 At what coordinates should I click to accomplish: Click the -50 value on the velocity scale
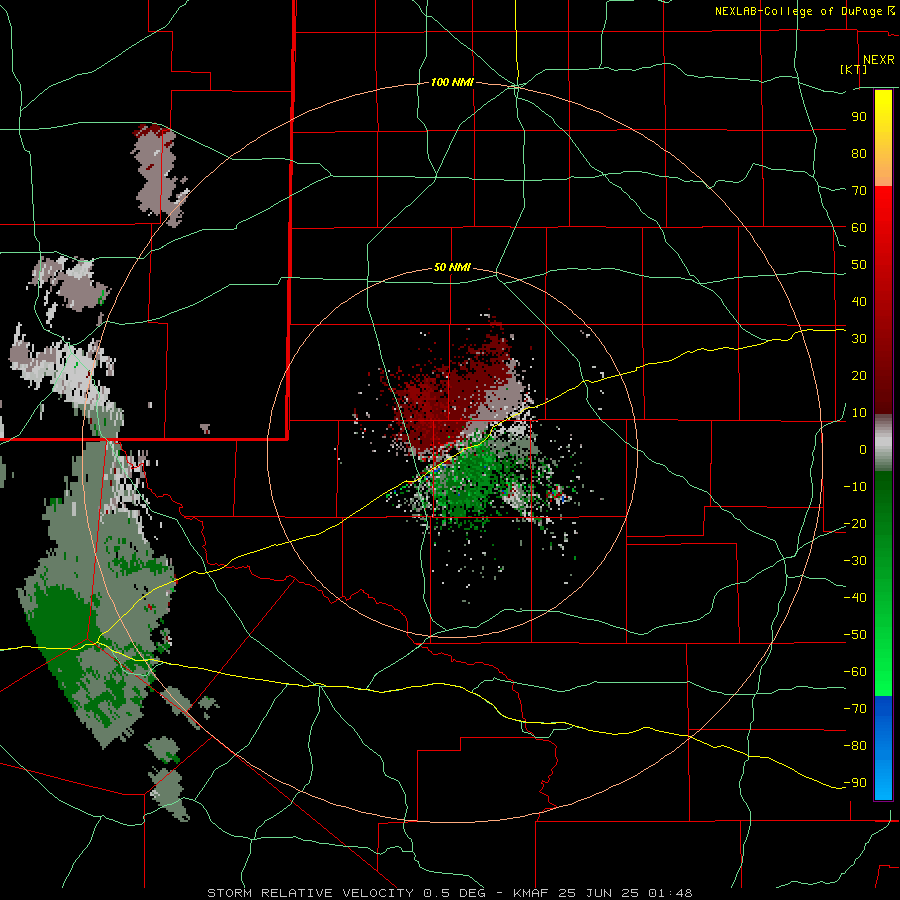click(x=855, y=635)
